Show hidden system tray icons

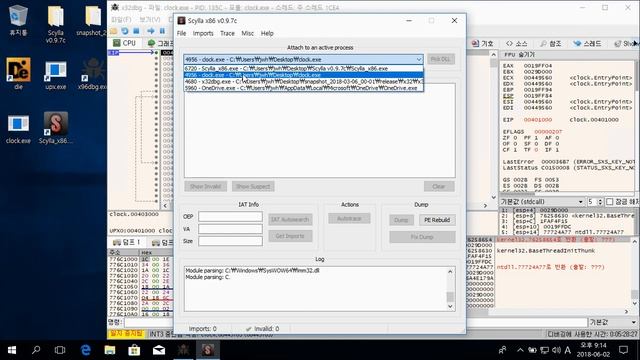[520, 350]
